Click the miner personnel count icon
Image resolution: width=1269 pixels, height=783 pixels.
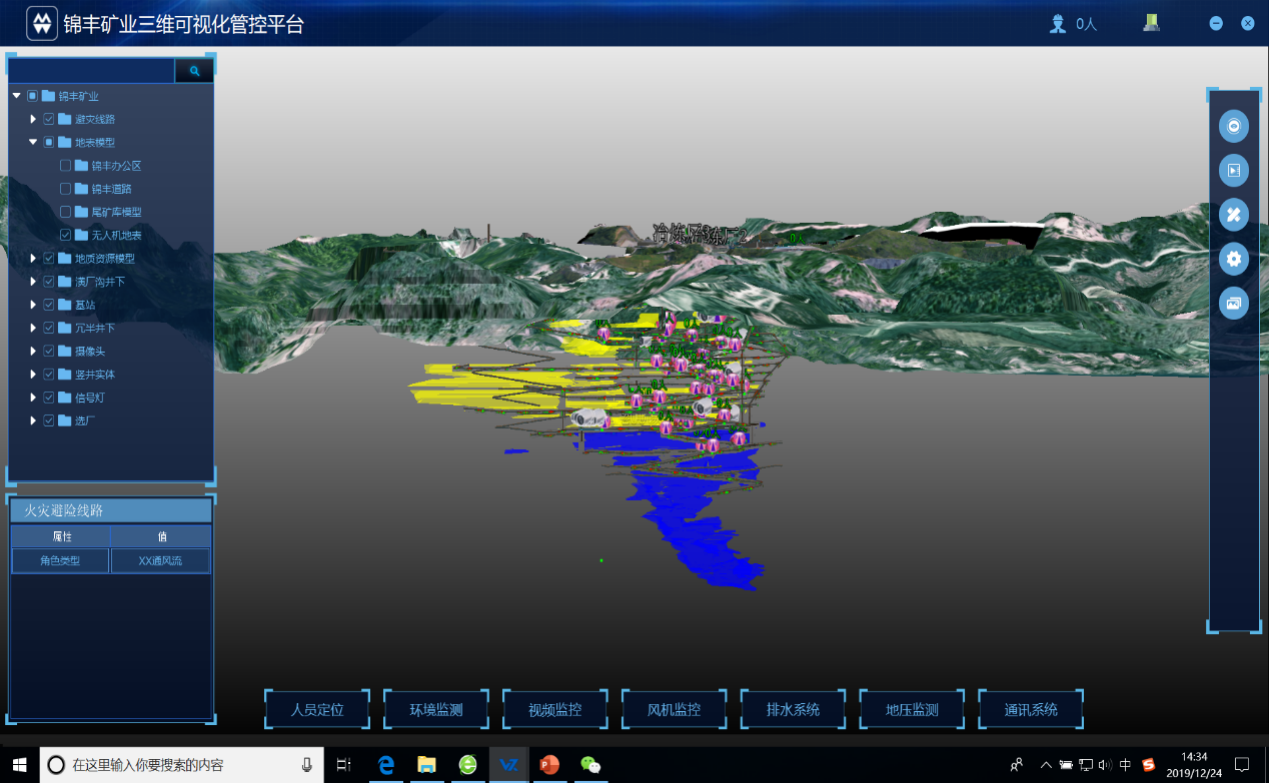(1058, 24)
